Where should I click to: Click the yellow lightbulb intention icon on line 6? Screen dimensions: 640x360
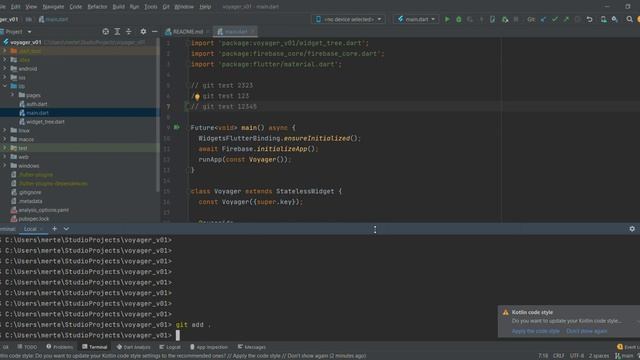(197, 96)
